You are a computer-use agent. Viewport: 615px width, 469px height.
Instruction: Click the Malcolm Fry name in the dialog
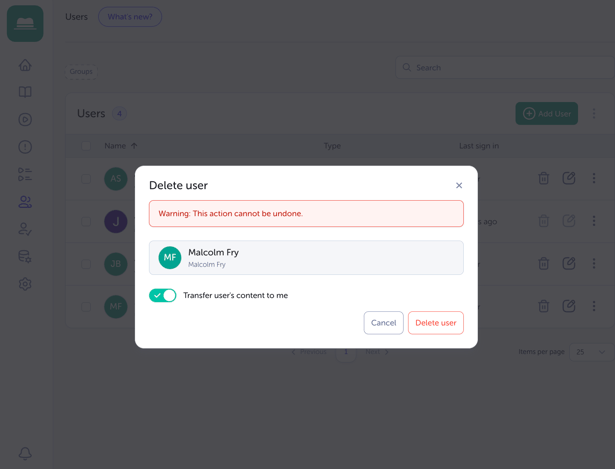pyautogui.click(x=213, y=252)
